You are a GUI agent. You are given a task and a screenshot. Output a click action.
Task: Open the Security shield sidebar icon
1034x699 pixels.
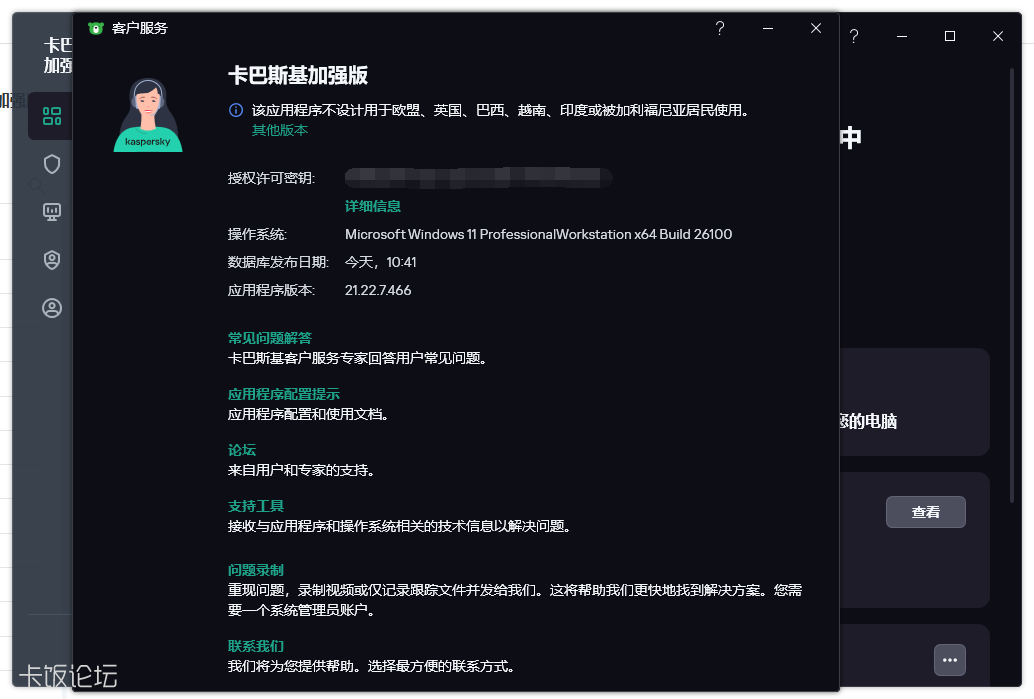51,164
